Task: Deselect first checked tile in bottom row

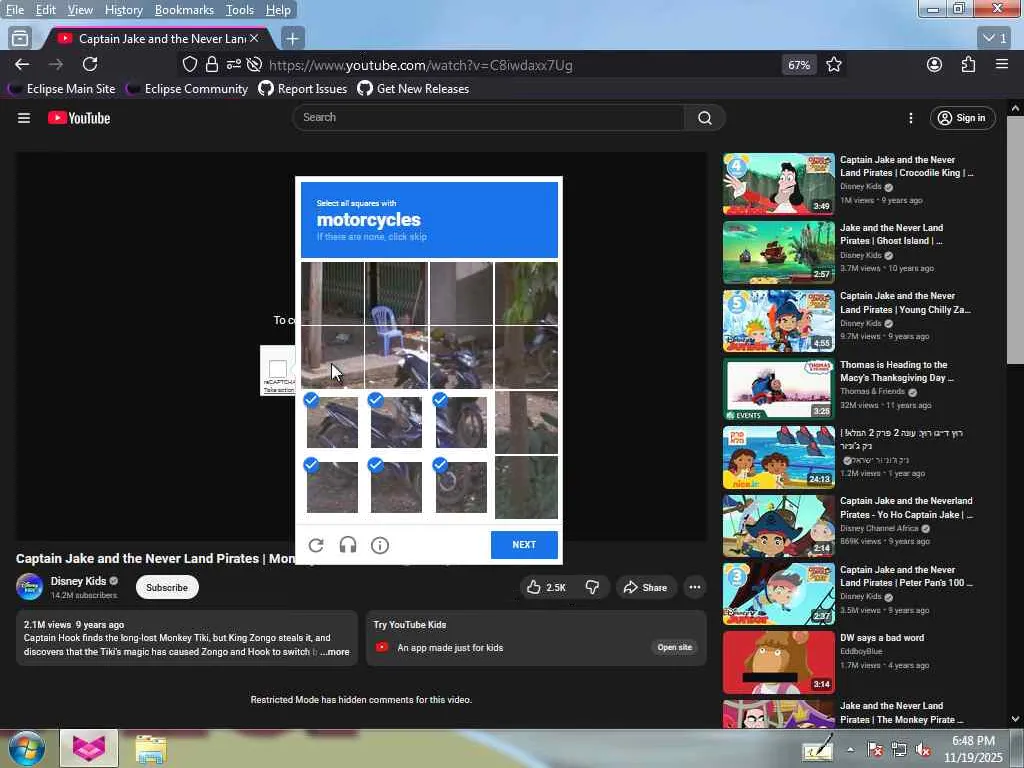Action: pyautogui.click(x=332, y=487)
